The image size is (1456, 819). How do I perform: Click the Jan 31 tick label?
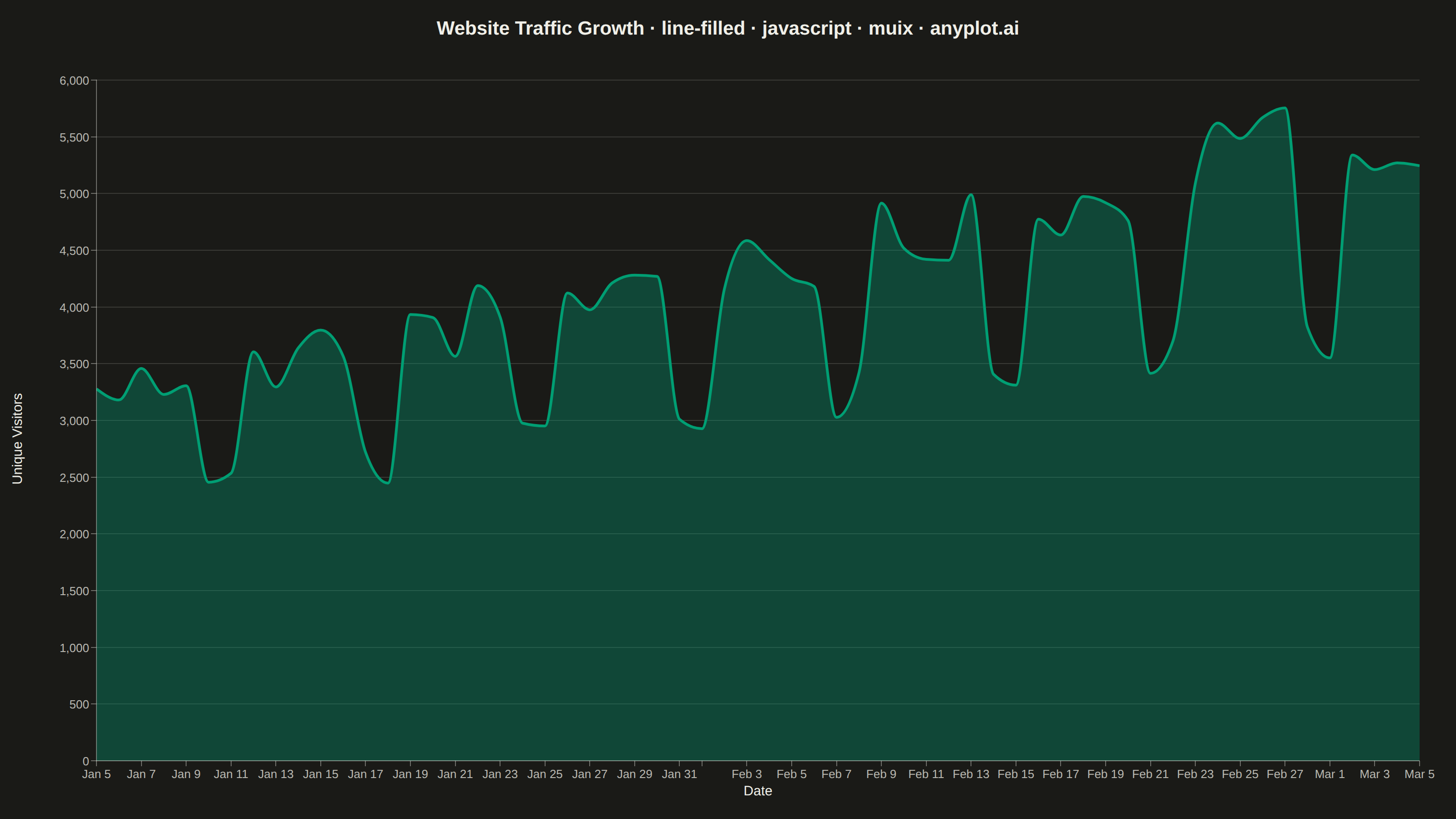(x=679, y=774)
